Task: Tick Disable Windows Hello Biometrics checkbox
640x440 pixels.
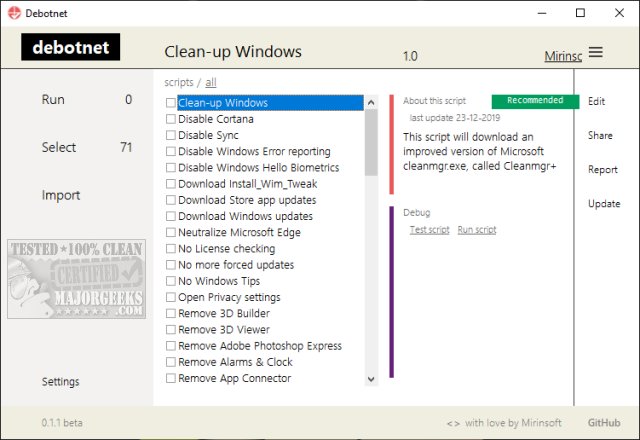Action: click(171, 167)
